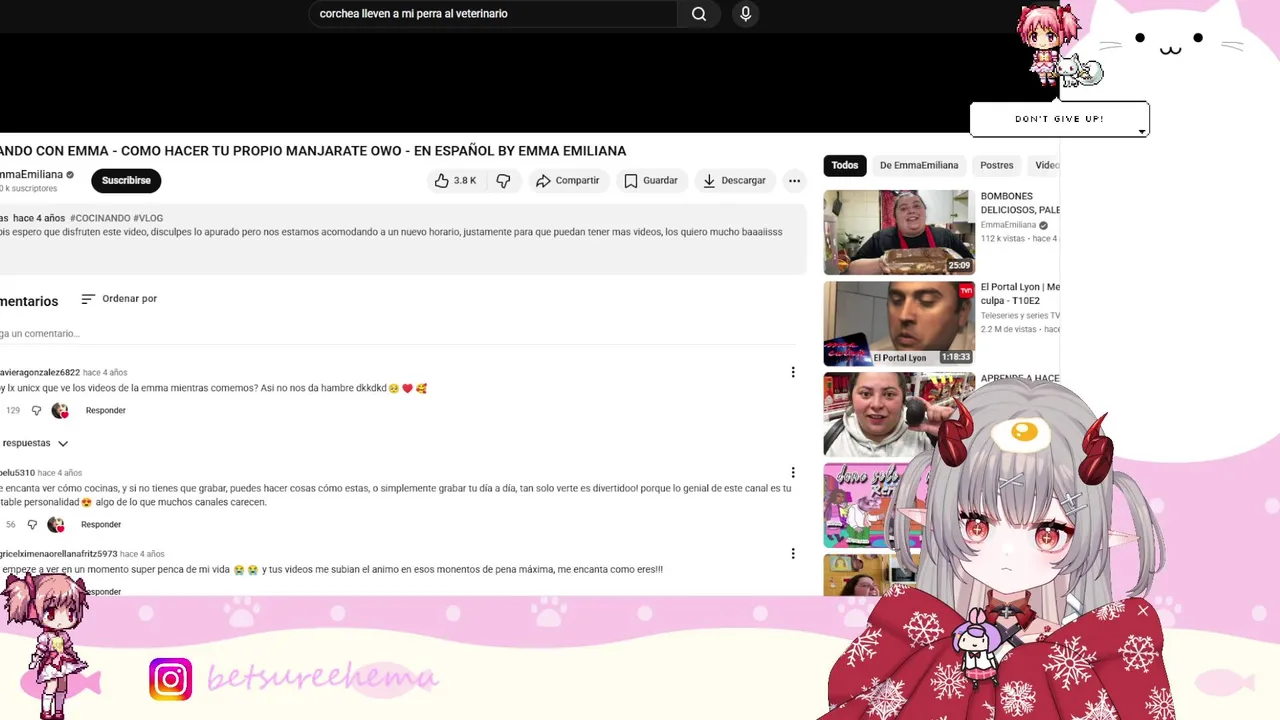Like the video with 3.8 K likes

[x=455, y=181]
